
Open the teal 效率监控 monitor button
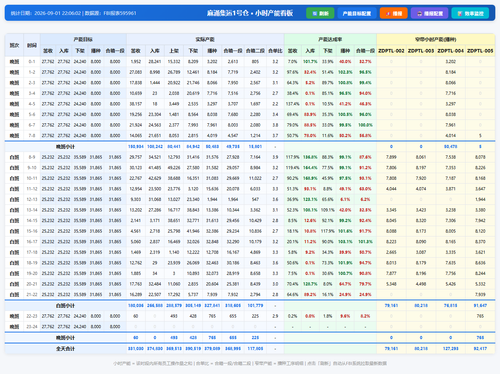[x=470, y=13]
